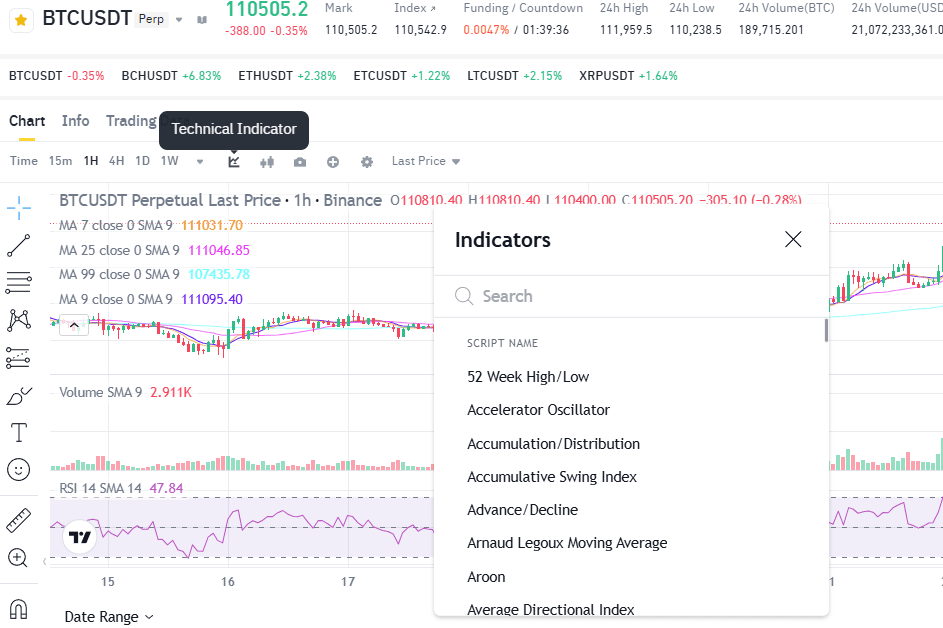Select the 4H interval
This screenshot has width=943, height=628.
(x=117, y=161)
